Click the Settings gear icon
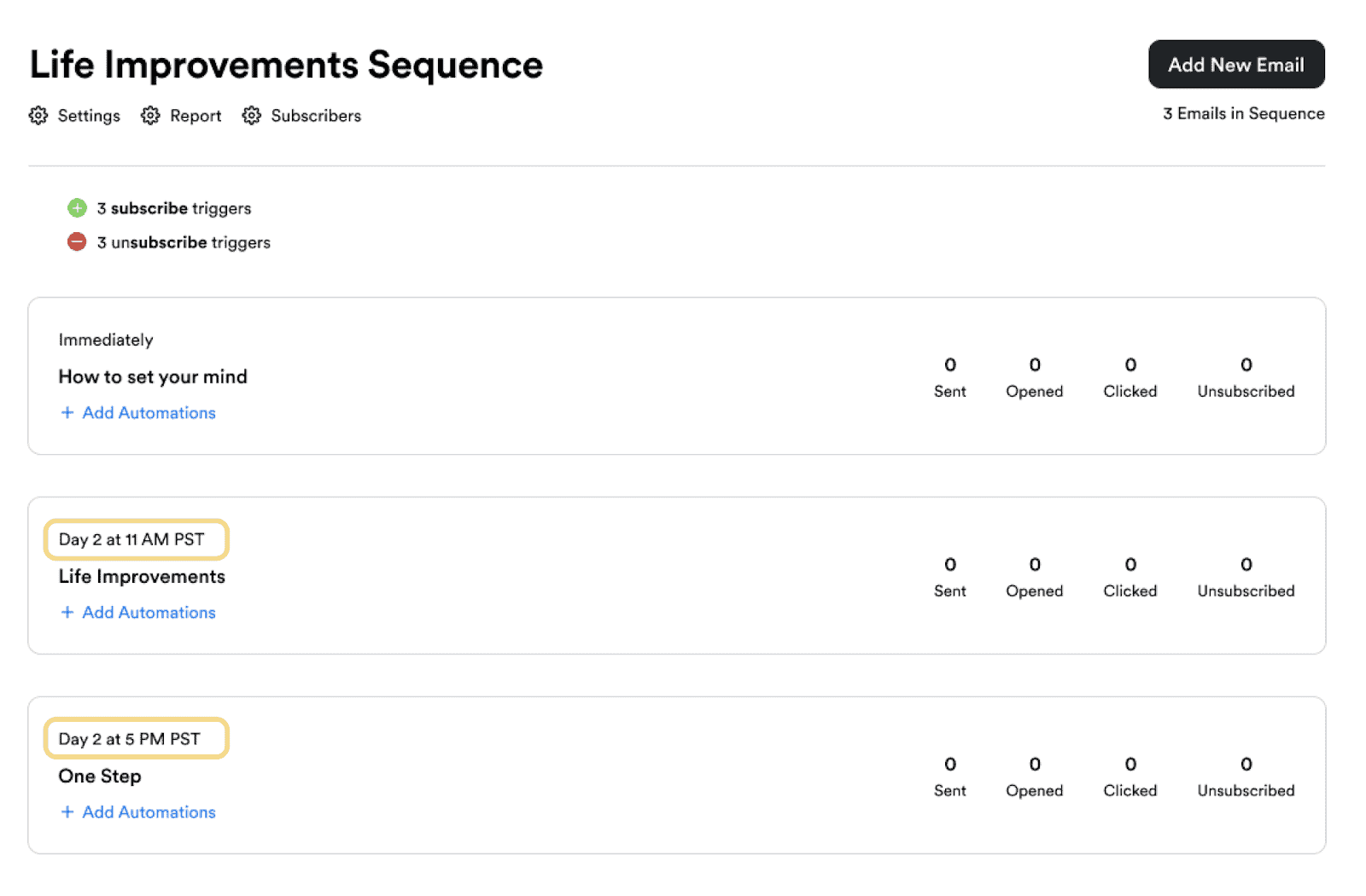The width and height of the screenshot is (1366, 896). [38, 116]
